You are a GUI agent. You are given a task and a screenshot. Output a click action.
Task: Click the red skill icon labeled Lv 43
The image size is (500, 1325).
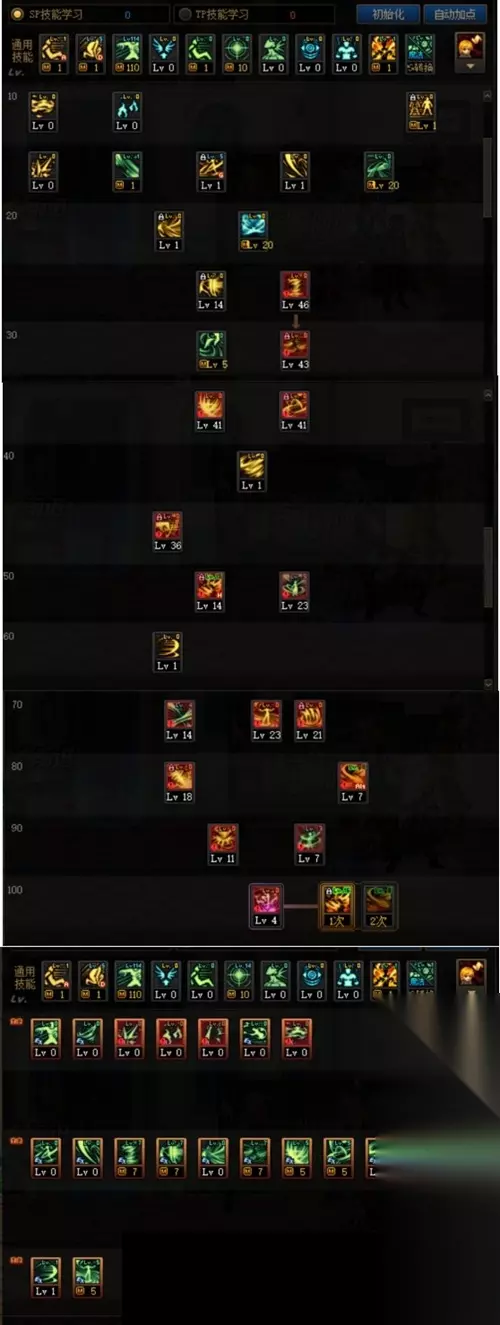[294, 351]
